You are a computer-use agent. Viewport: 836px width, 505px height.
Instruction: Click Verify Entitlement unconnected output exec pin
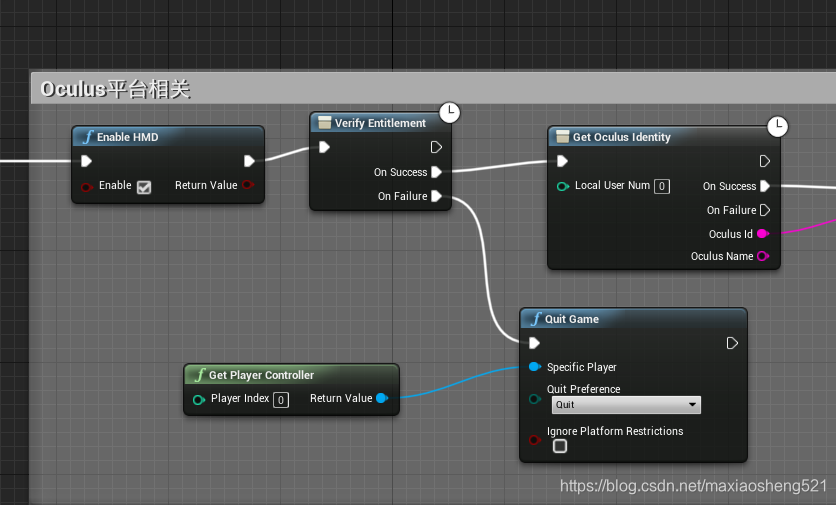(436, 147)
